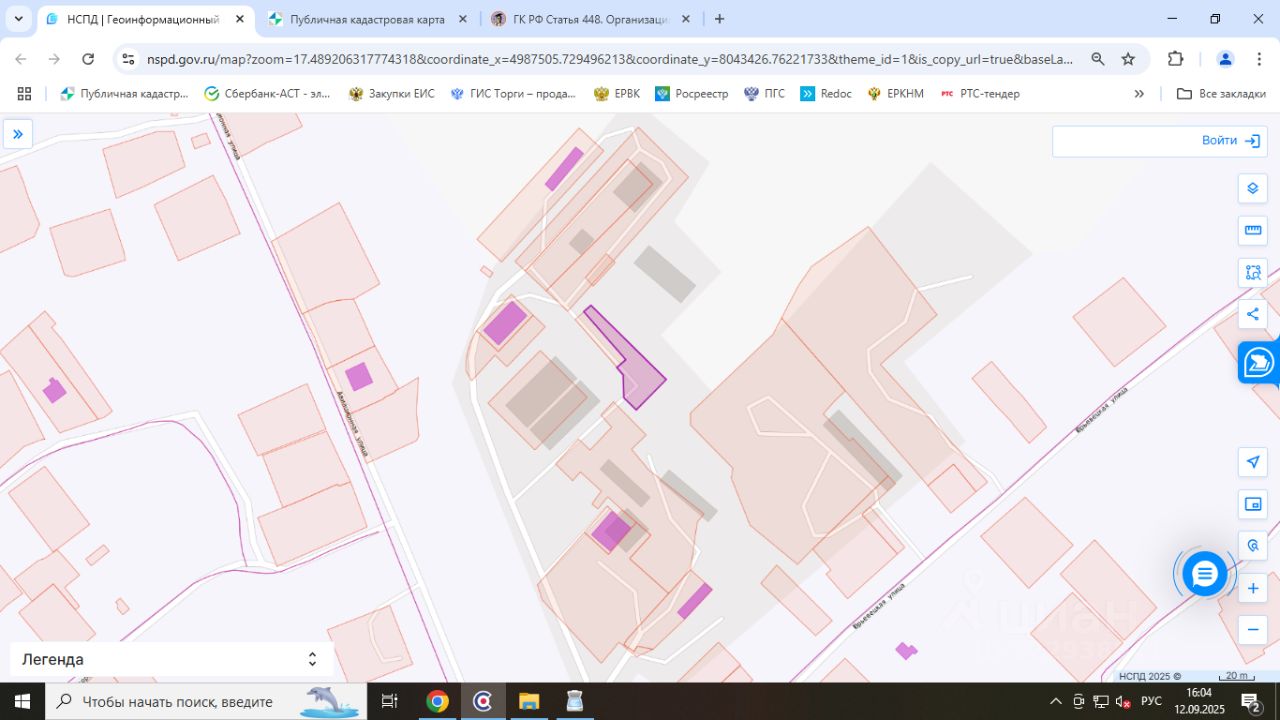Open the Chrome profile menu
The height and width of the screenshot is (720, 1280).
click(1225, 59)
